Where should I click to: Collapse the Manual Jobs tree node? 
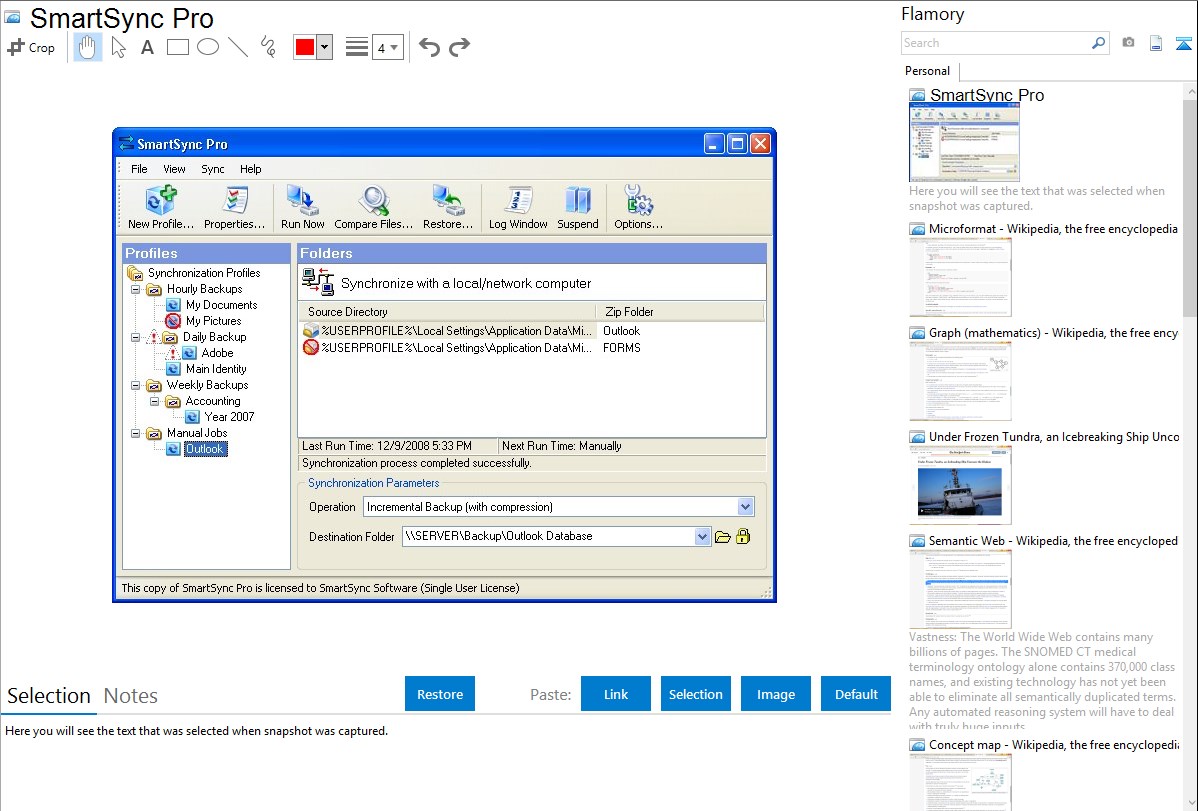pyautogui.click(x=135, y=433)
